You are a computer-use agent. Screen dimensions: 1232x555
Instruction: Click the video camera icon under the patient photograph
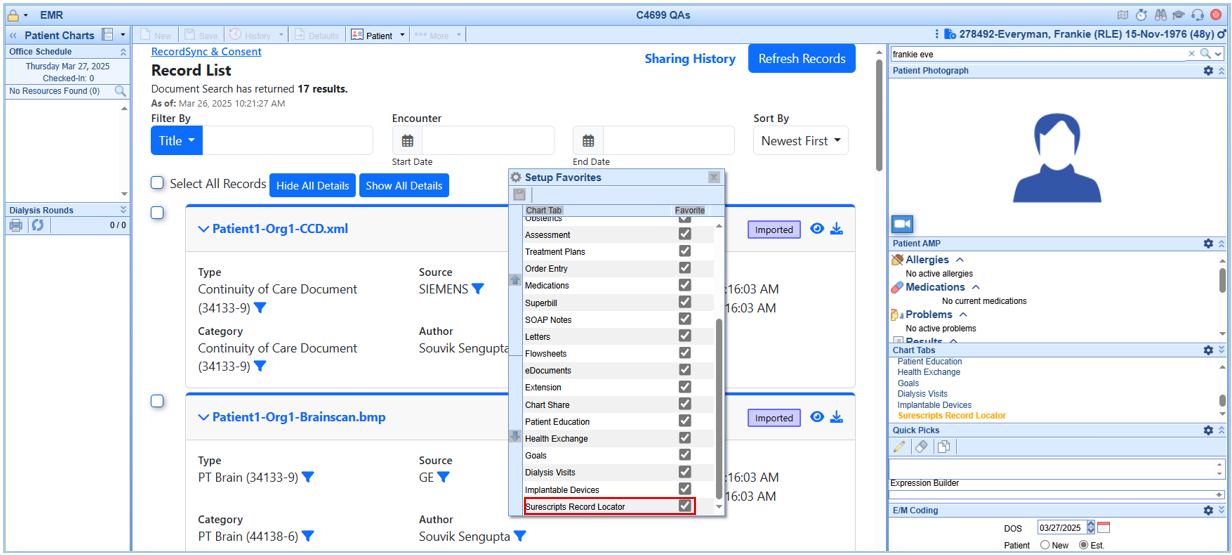(902, 224)
